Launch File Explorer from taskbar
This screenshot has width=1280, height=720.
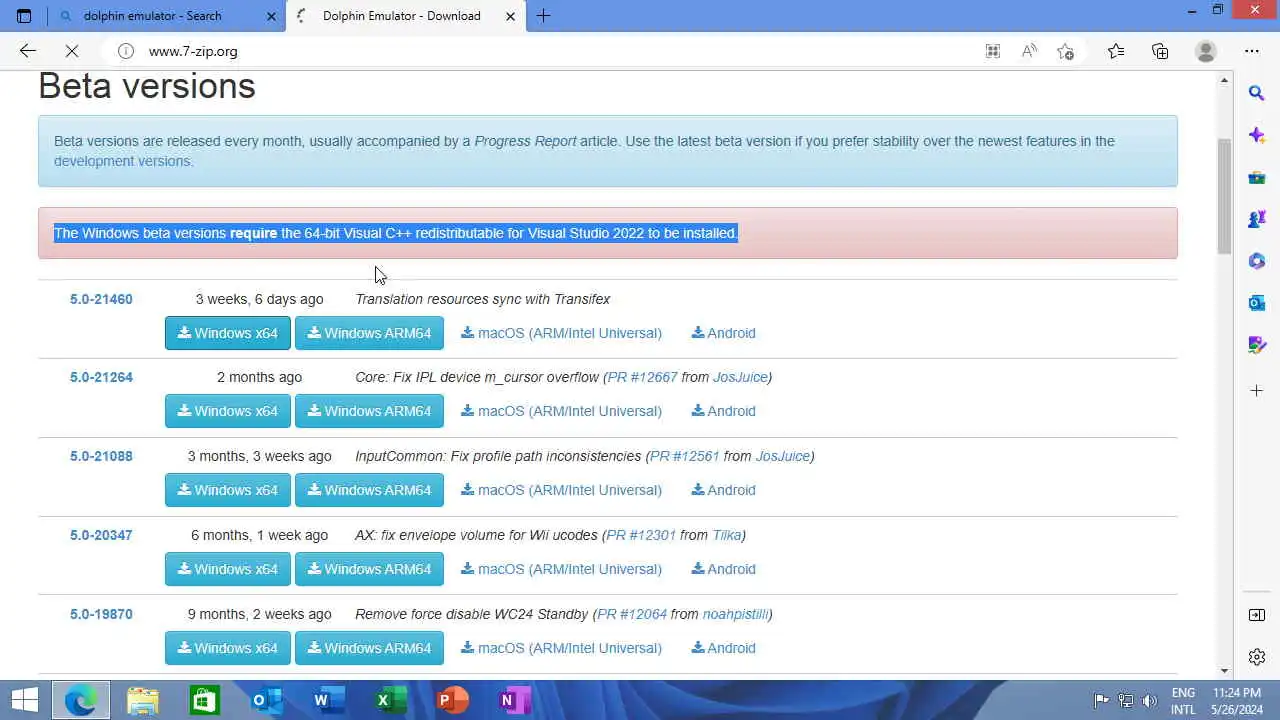coord(143,700)
